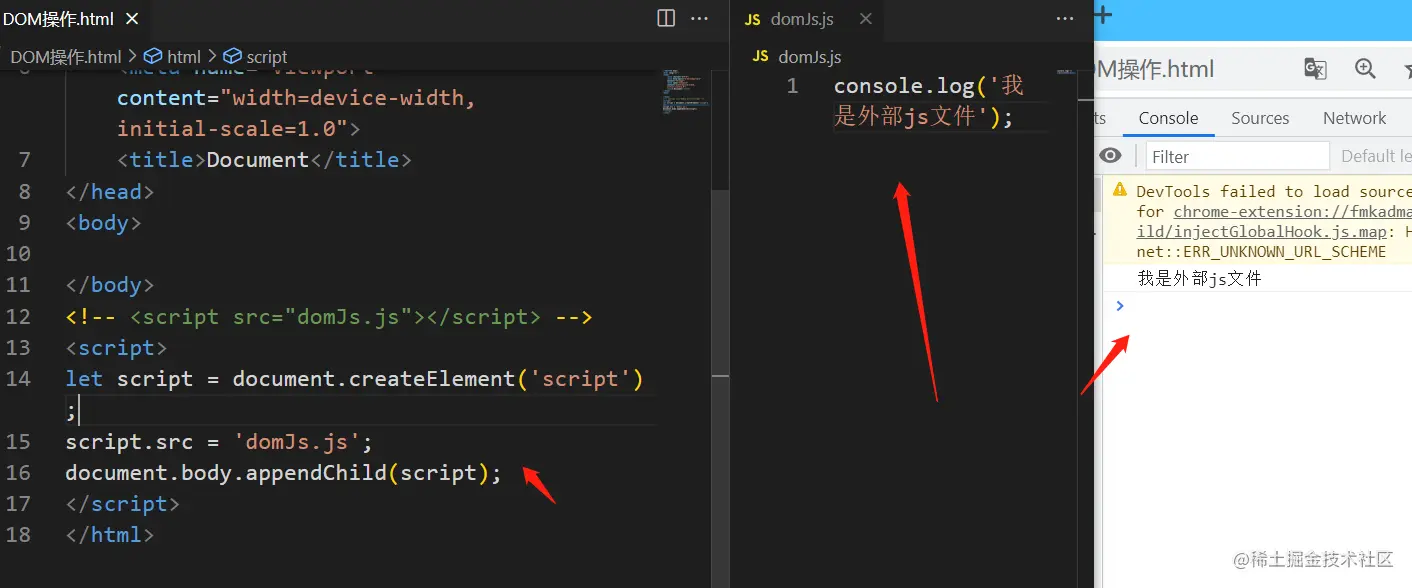Click the closing html tag on line 18
Image resolution: width=1412 pixels, height=588 pixels.
coord(110,535)
